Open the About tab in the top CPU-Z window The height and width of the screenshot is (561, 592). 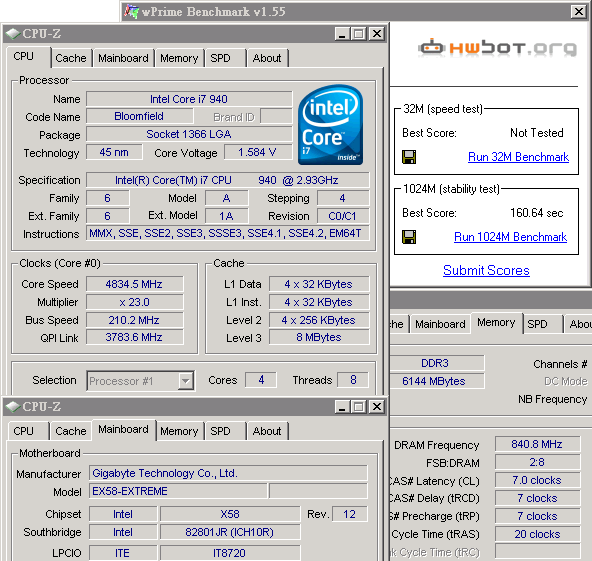pos(267,58)
